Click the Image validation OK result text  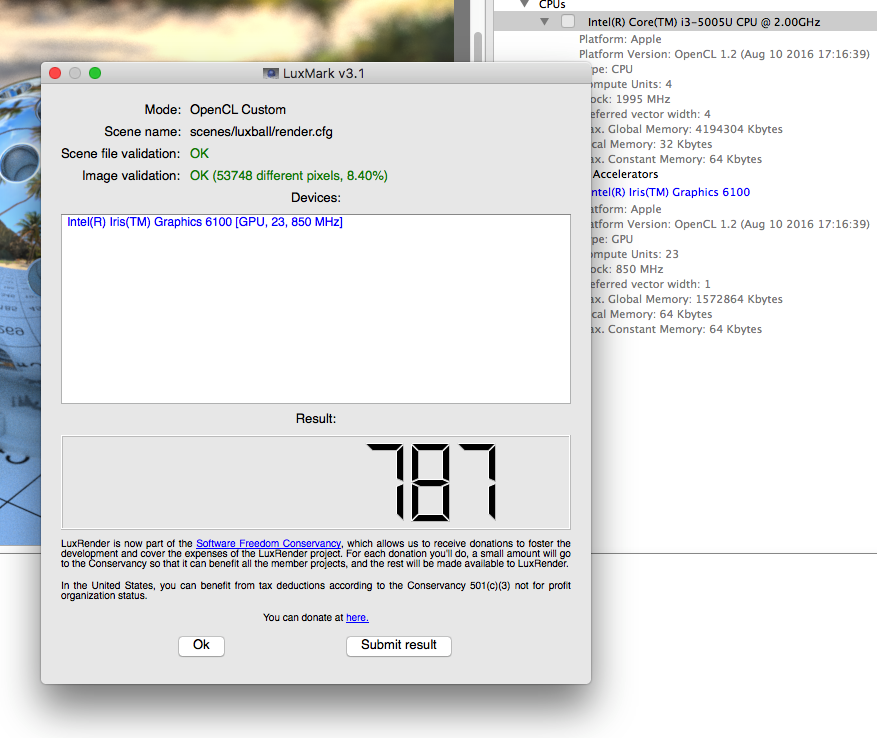(289, 176)
